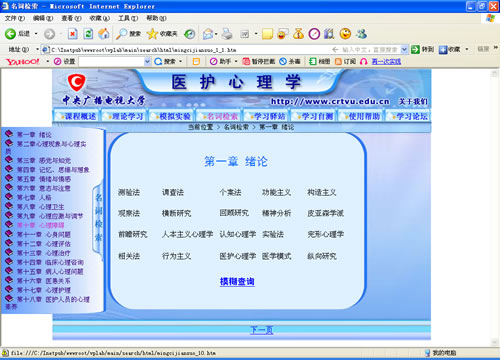Click the 下一页 next page link
500x360 pixels.
click(x=262, y=330)
